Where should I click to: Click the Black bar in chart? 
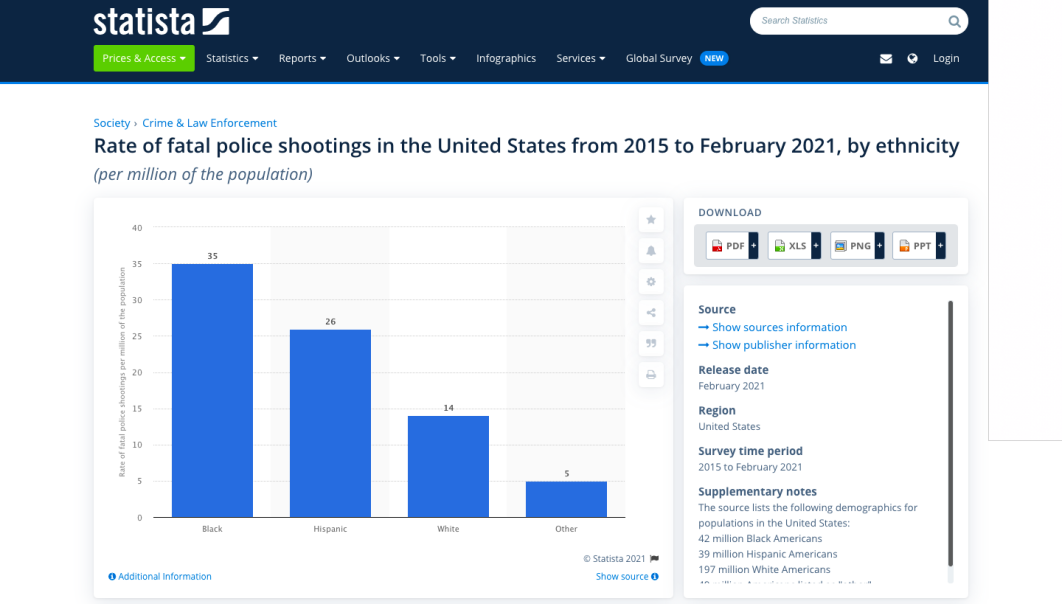coord(212,390)
